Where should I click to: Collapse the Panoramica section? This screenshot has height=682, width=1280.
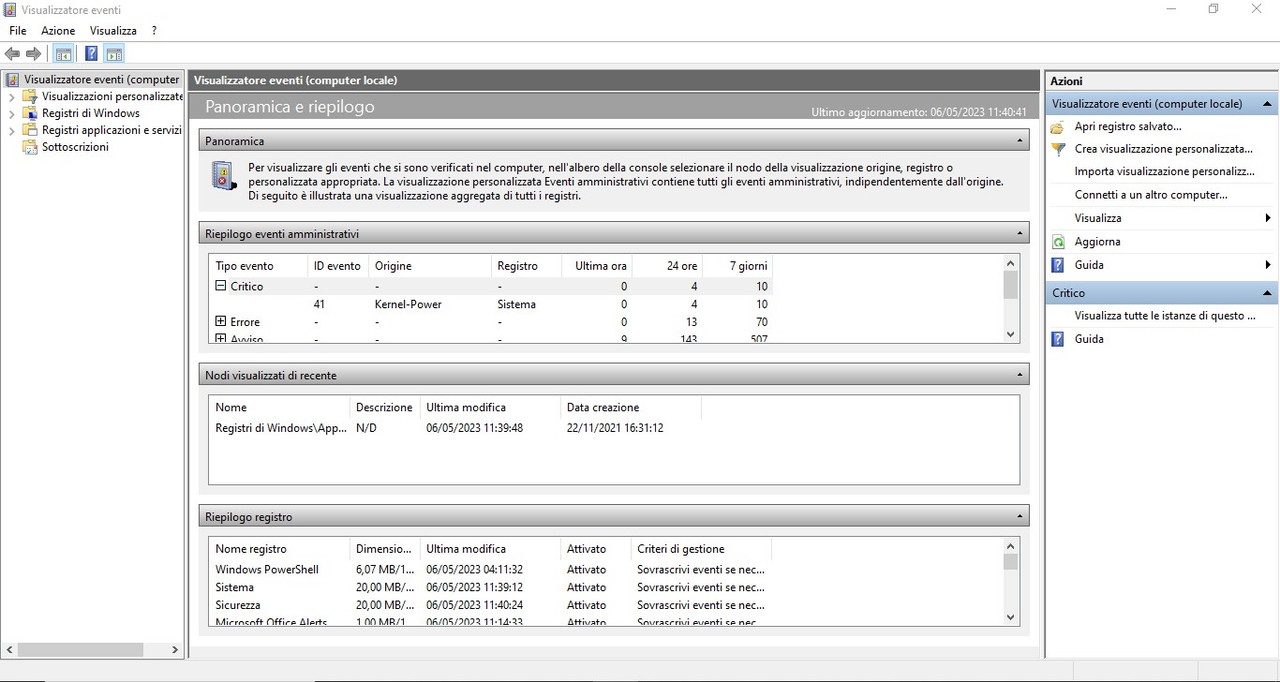pyautogui.click(x=1021, y=141)
